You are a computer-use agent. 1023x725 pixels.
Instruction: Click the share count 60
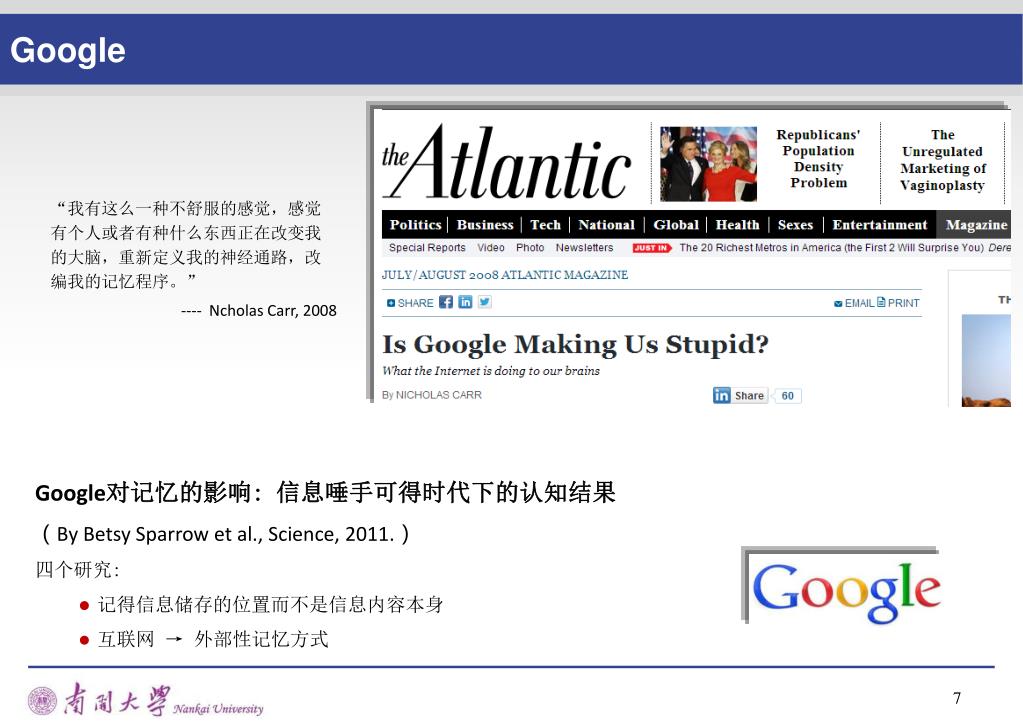click(787, 395)
